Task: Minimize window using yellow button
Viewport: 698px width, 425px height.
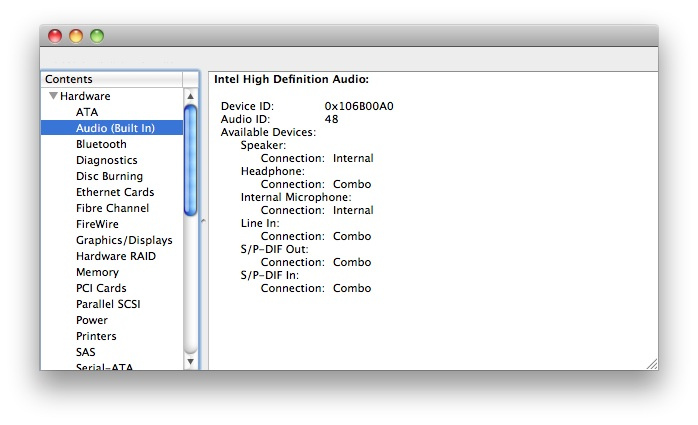Action: point(76,36)
